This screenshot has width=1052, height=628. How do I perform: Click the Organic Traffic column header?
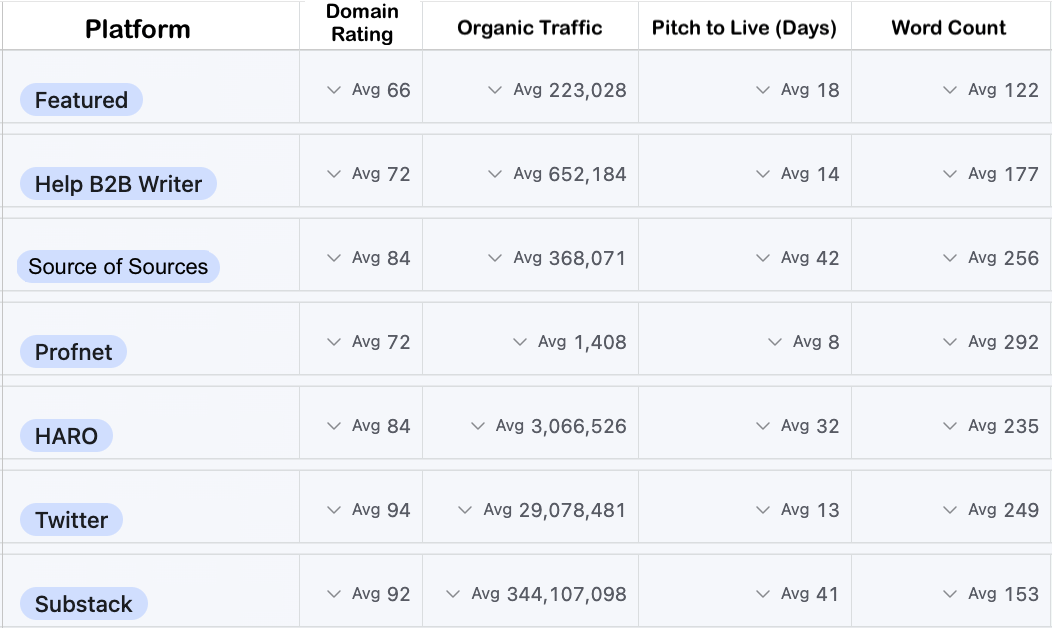point(529,28)
